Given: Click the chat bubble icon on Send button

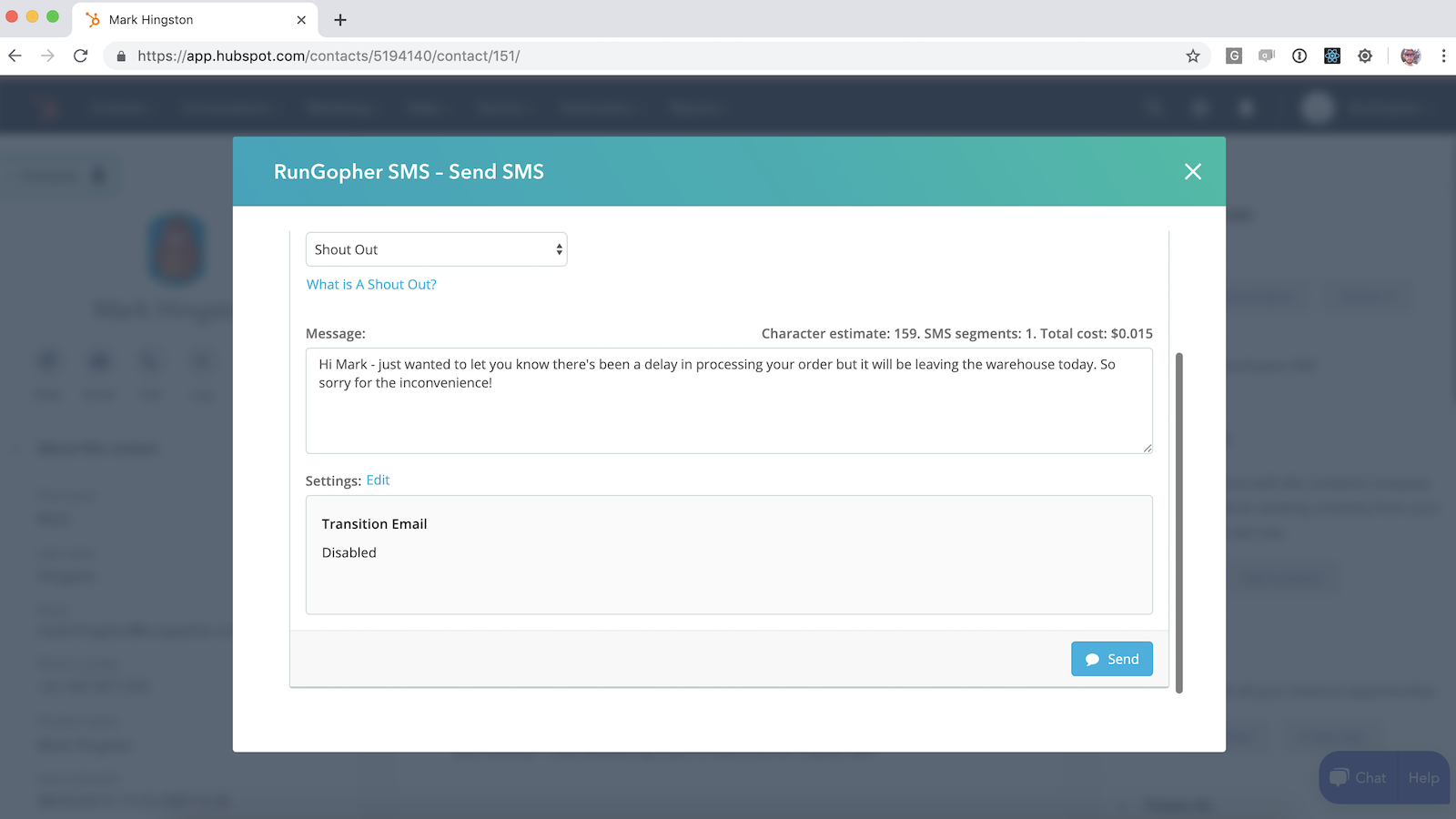Looking at the screenshot, I should (1092, 658).
